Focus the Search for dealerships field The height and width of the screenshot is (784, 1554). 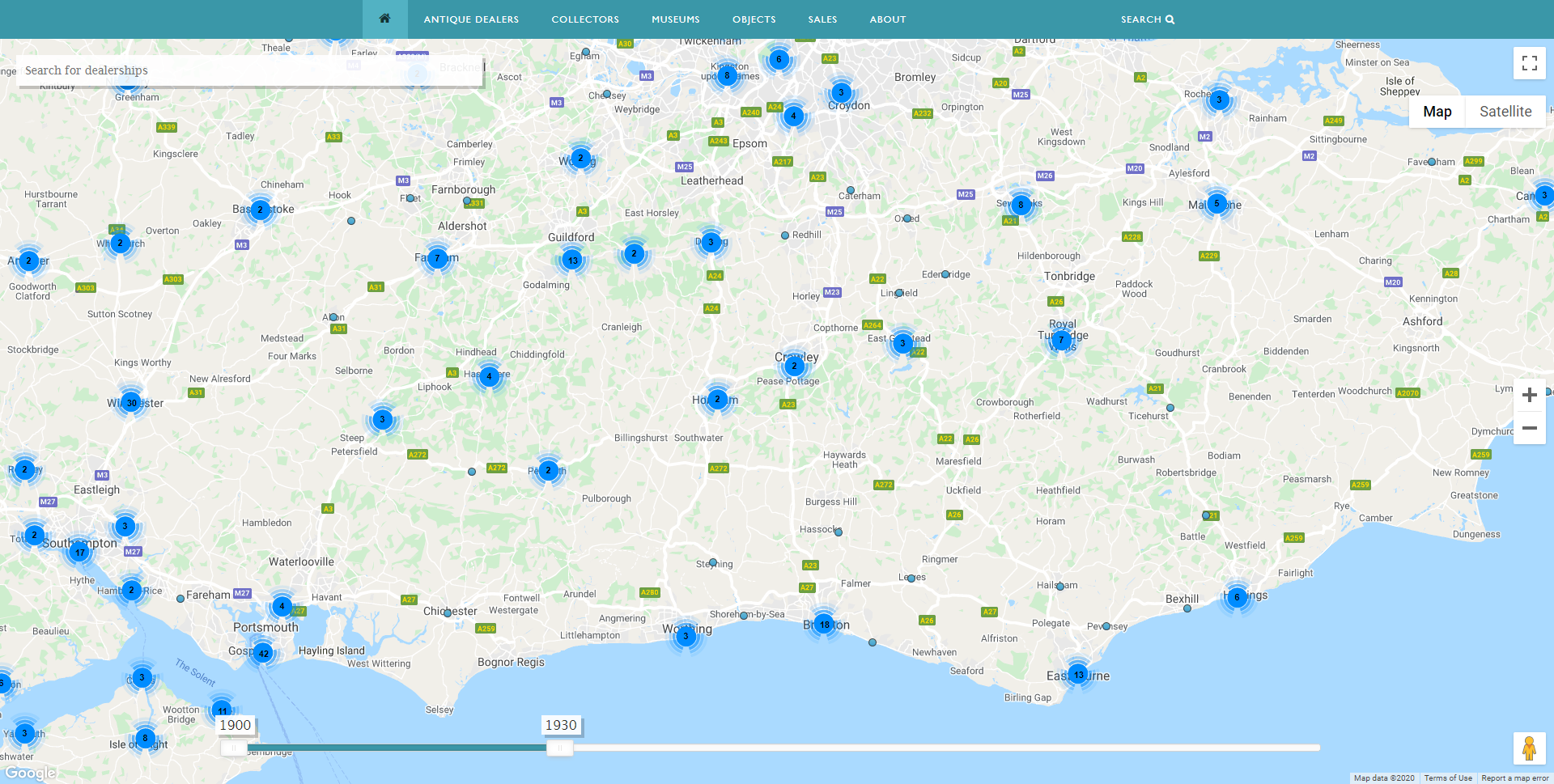coord(243,70)
